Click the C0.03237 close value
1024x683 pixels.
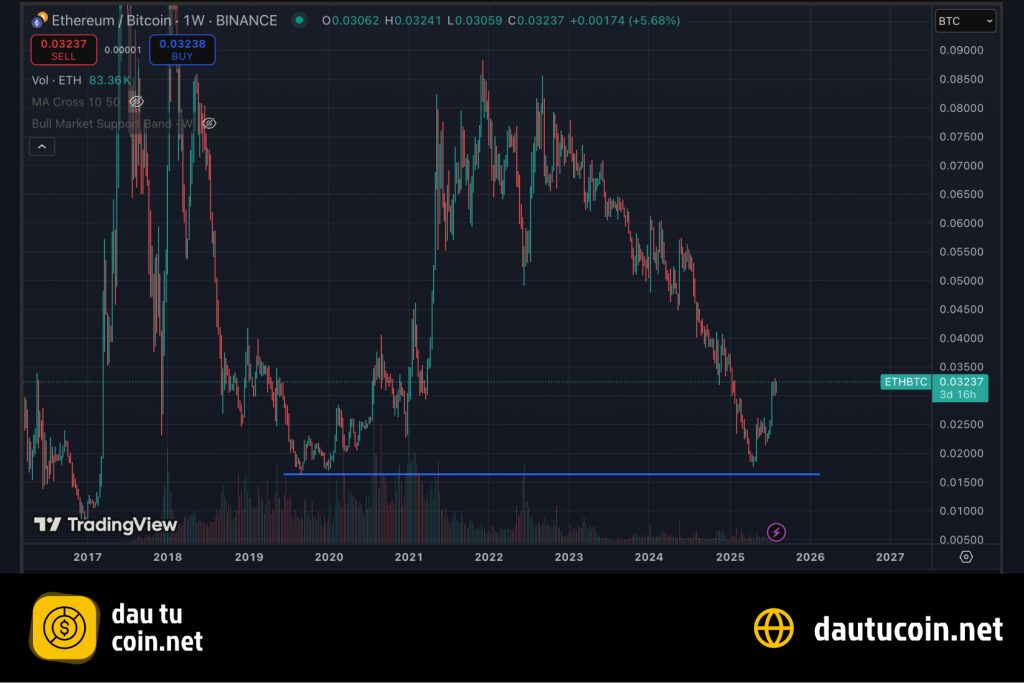pos(536,20)
